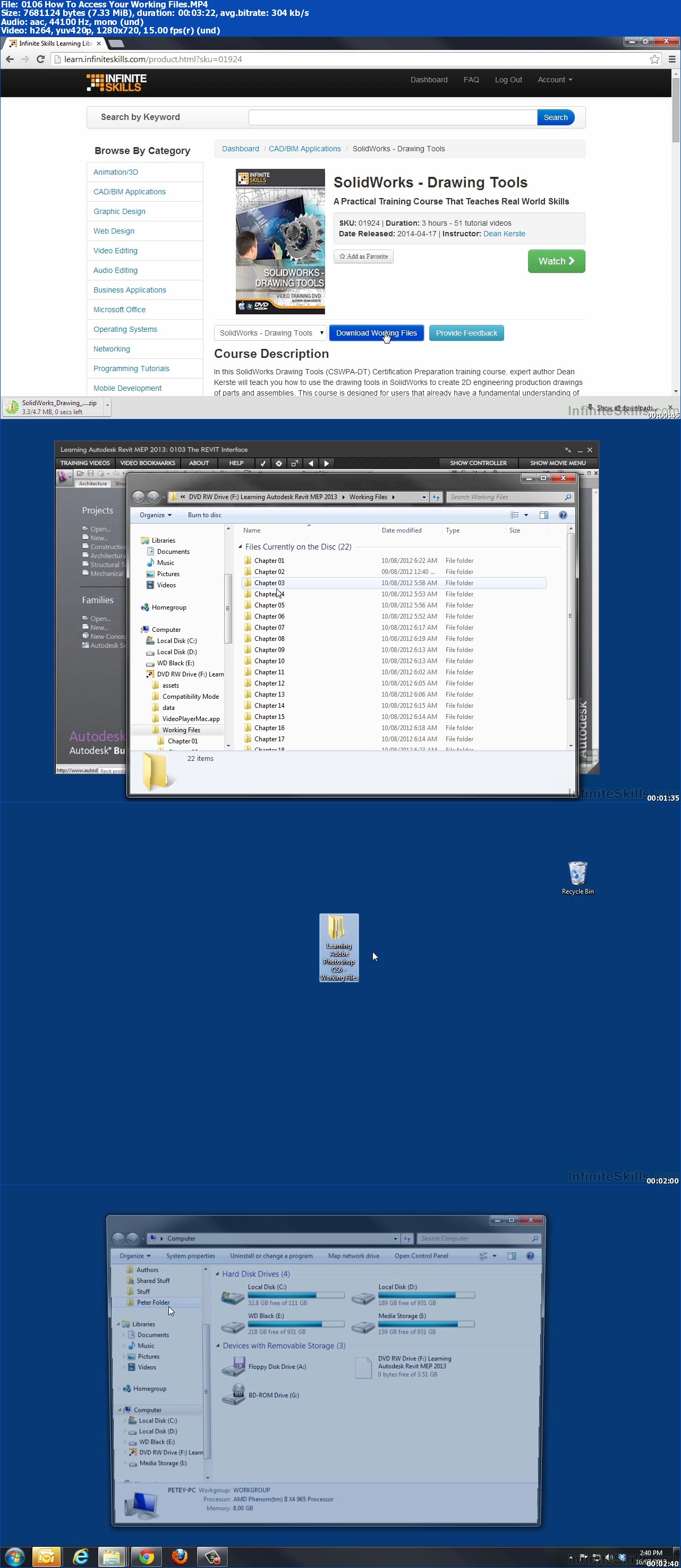Image resolution: width=681 pixels, height=1568 pixels.
Task: Click Burn to disc in the toolbar
Action: point(205,515)
